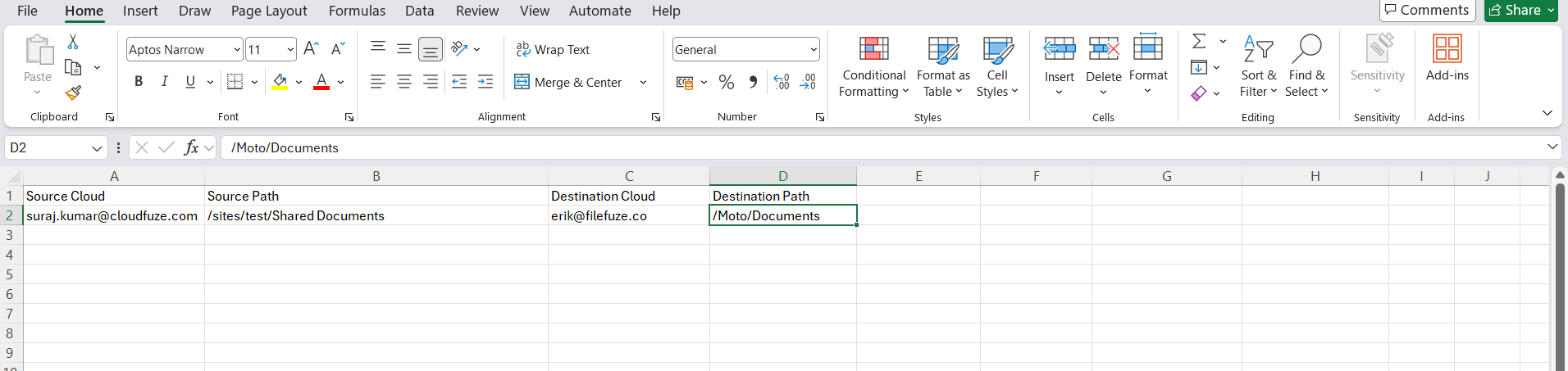
Task: Click the Paste clipboard icon
Action: 38,49
